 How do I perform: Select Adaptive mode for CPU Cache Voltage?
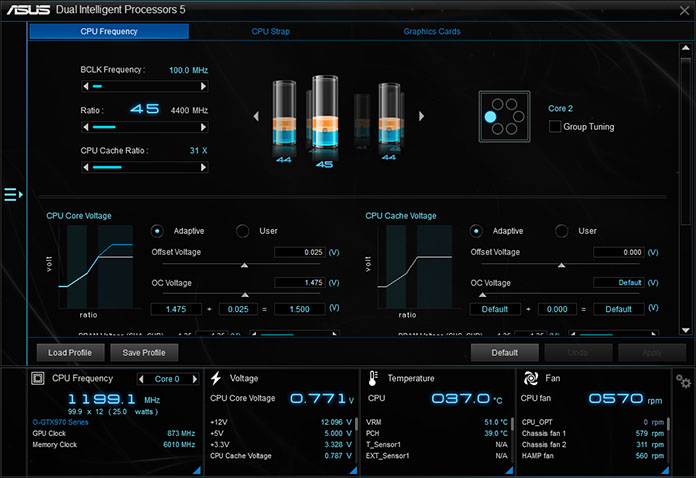coord(476,231)
